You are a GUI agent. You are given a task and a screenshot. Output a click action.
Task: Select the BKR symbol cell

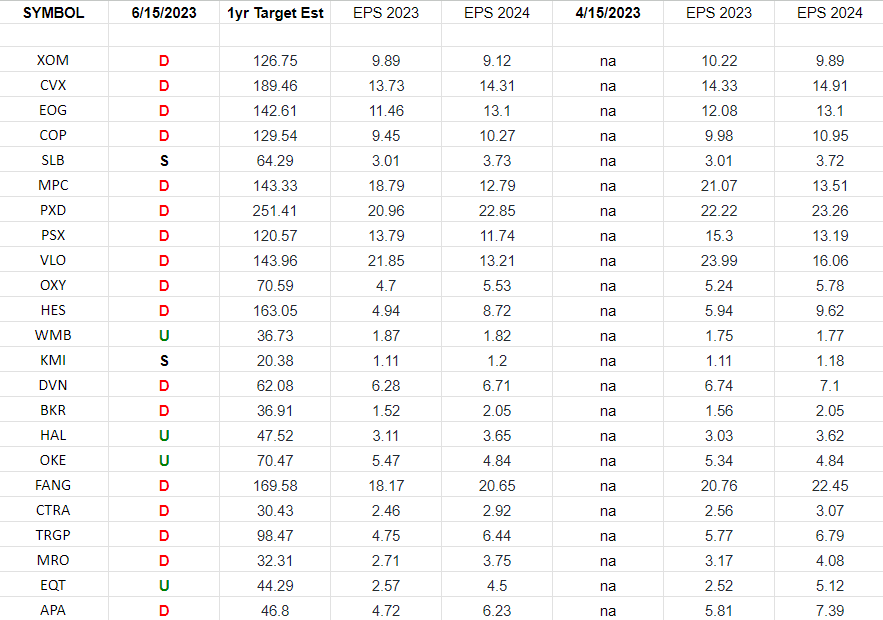point(53,410)
